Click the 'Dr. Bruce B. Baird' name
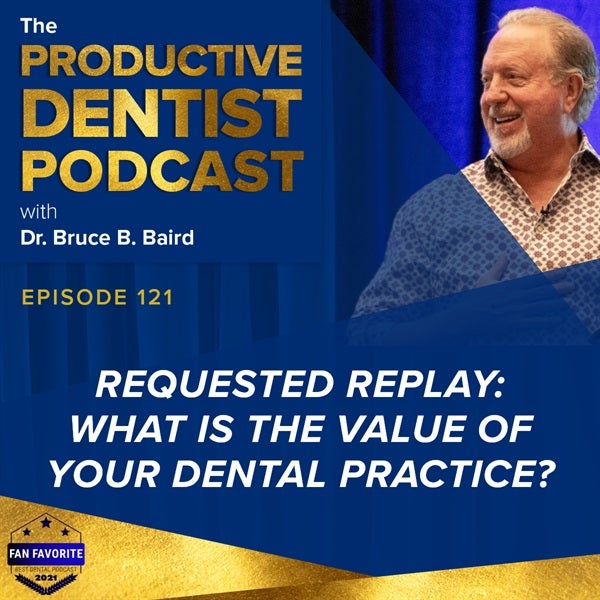This screenshot has width=600, height=600. click(107, 238)
